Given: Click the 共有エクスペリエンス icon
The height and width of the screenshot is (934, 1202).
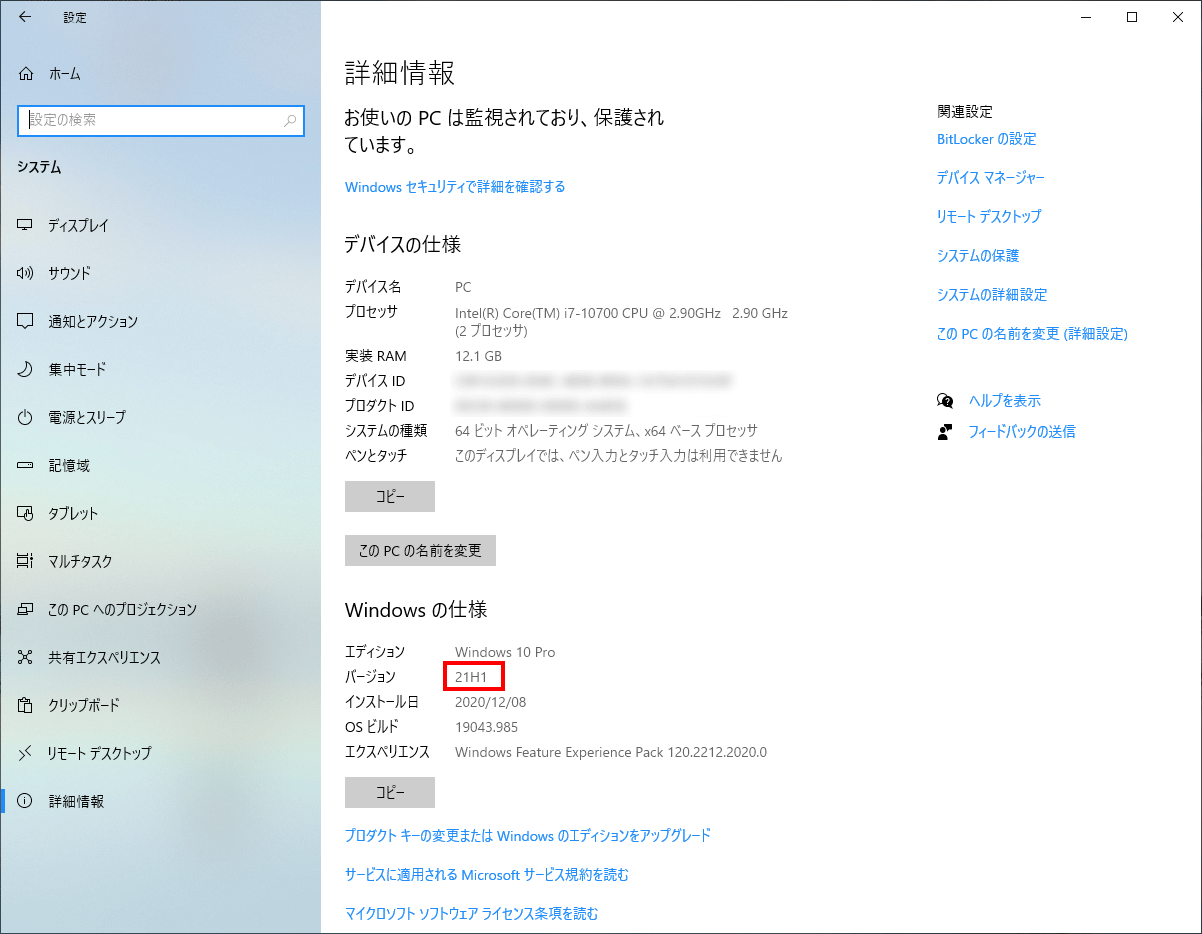Looking at the screenshot, I should coord(26,657).
